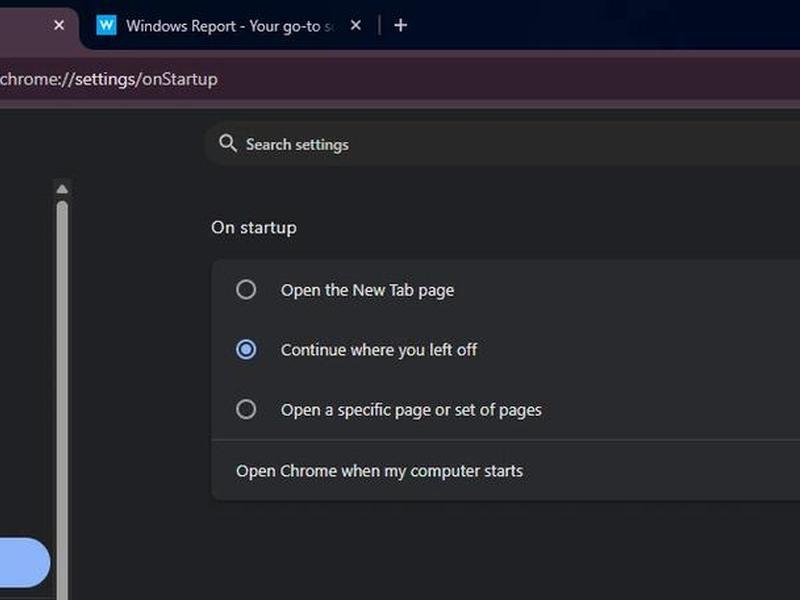Close the active Settings tab
Viewport: 800px width, 600px height.
click(x=59, y=25)
